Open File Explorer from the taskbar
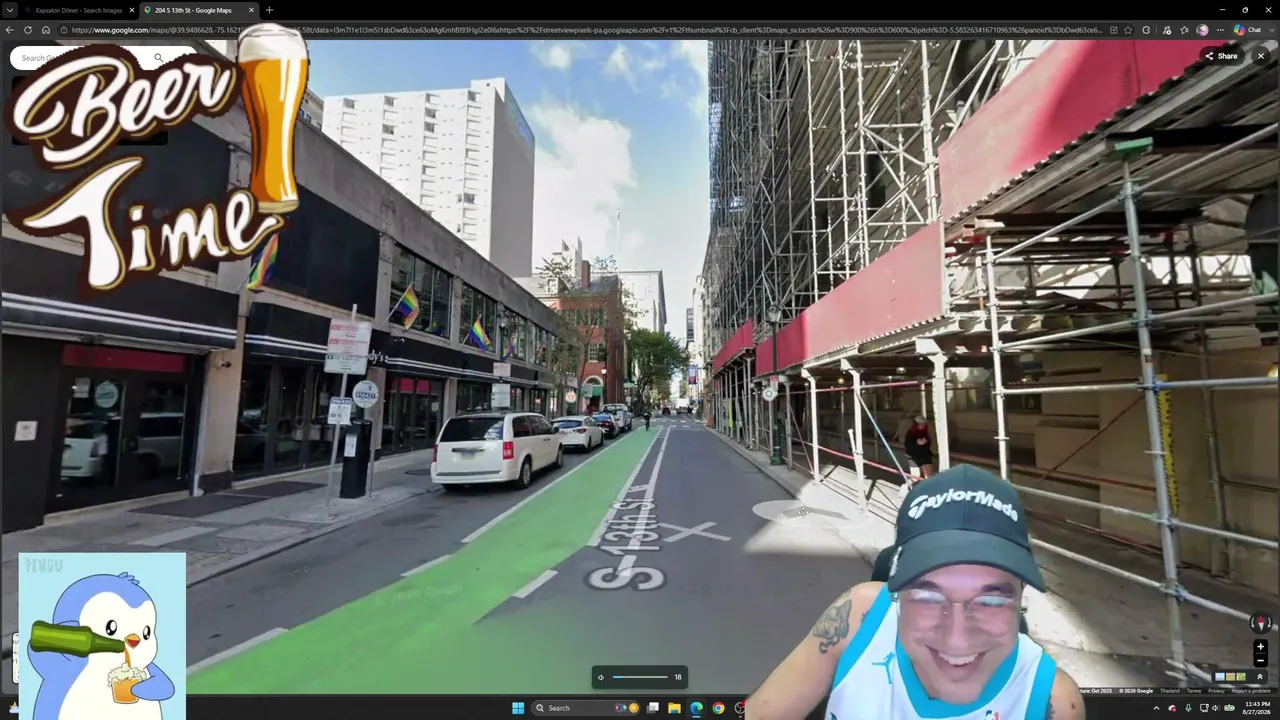Screen dimensions: 1280x720 click(674, 708)
